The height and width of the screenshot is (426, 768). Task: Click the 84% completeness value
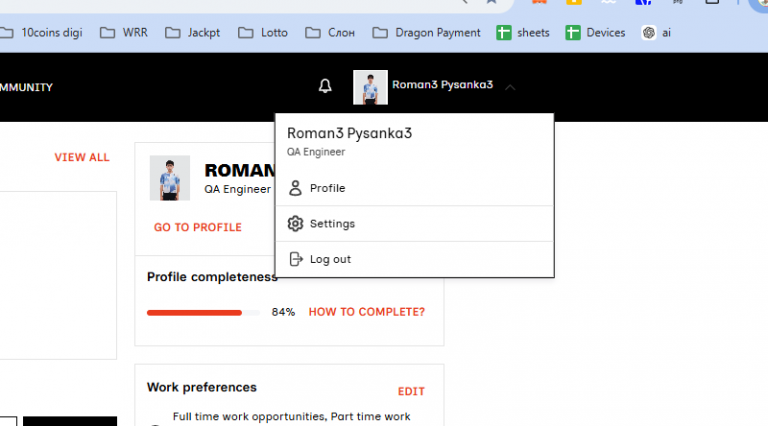pos(283,312)
